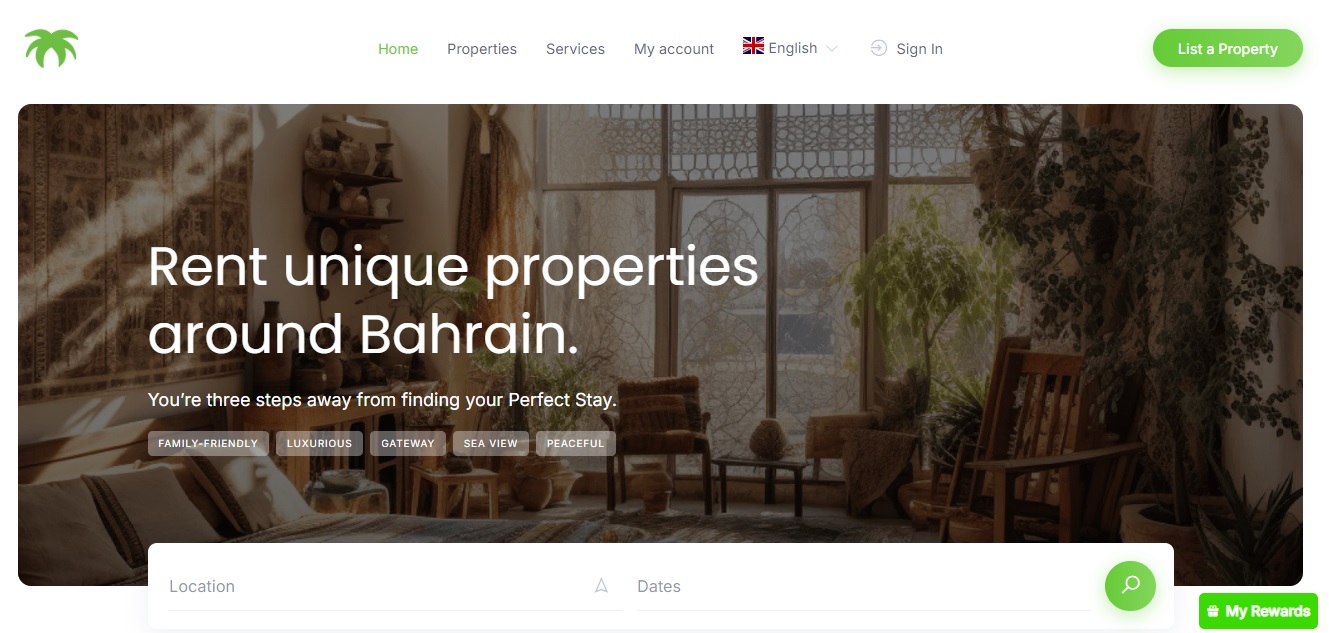Open the English language selector

click(x=790, y=48)
